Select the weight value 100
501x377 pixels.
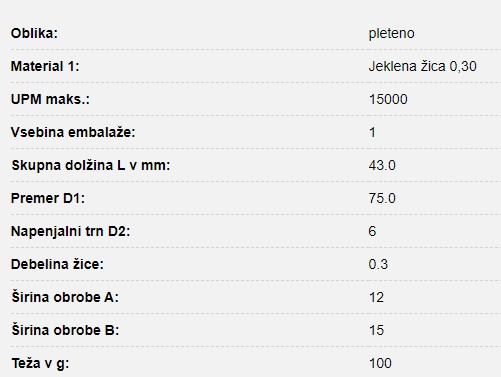click(x=380, y=363)
